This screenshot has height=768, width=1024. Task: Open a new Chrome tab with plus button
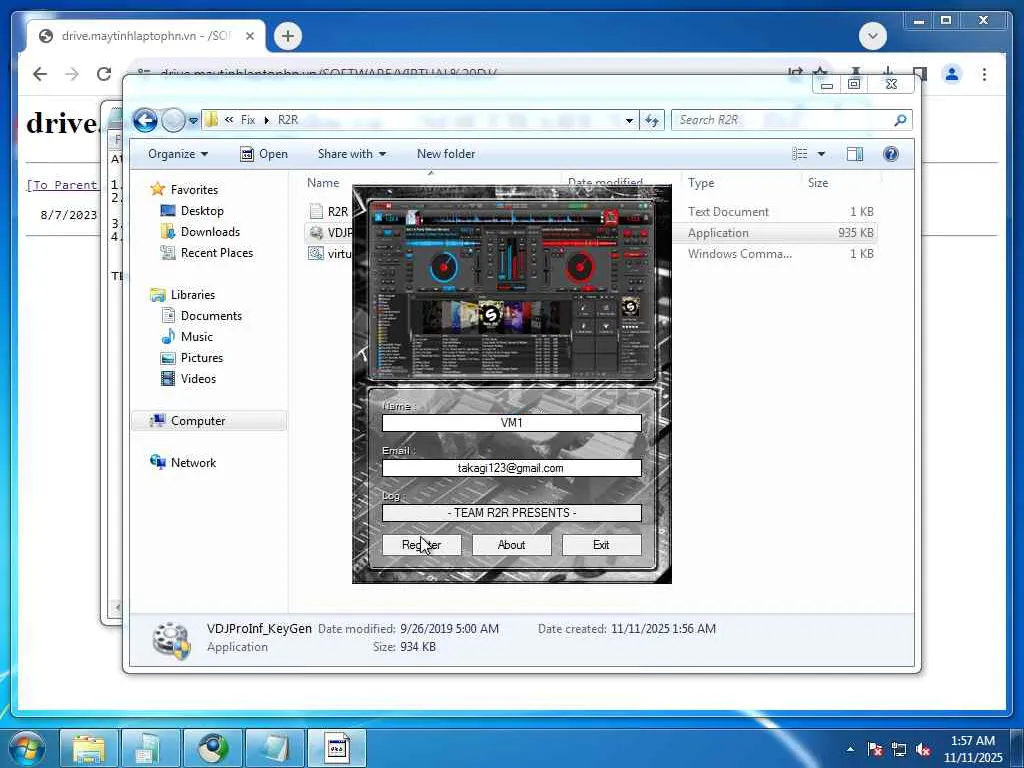coord(287,36)
